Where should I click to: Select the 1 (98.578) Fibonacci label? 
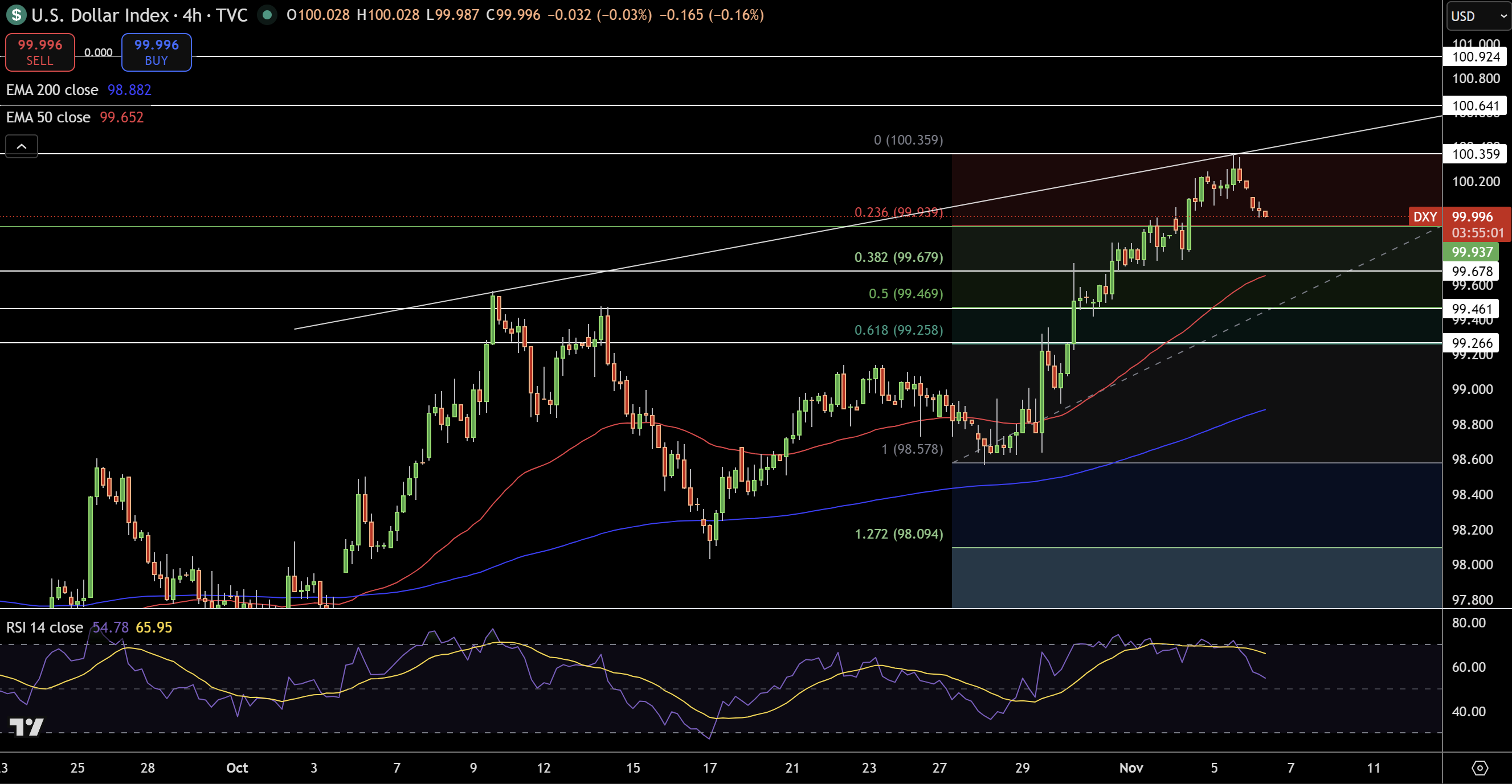912,449
